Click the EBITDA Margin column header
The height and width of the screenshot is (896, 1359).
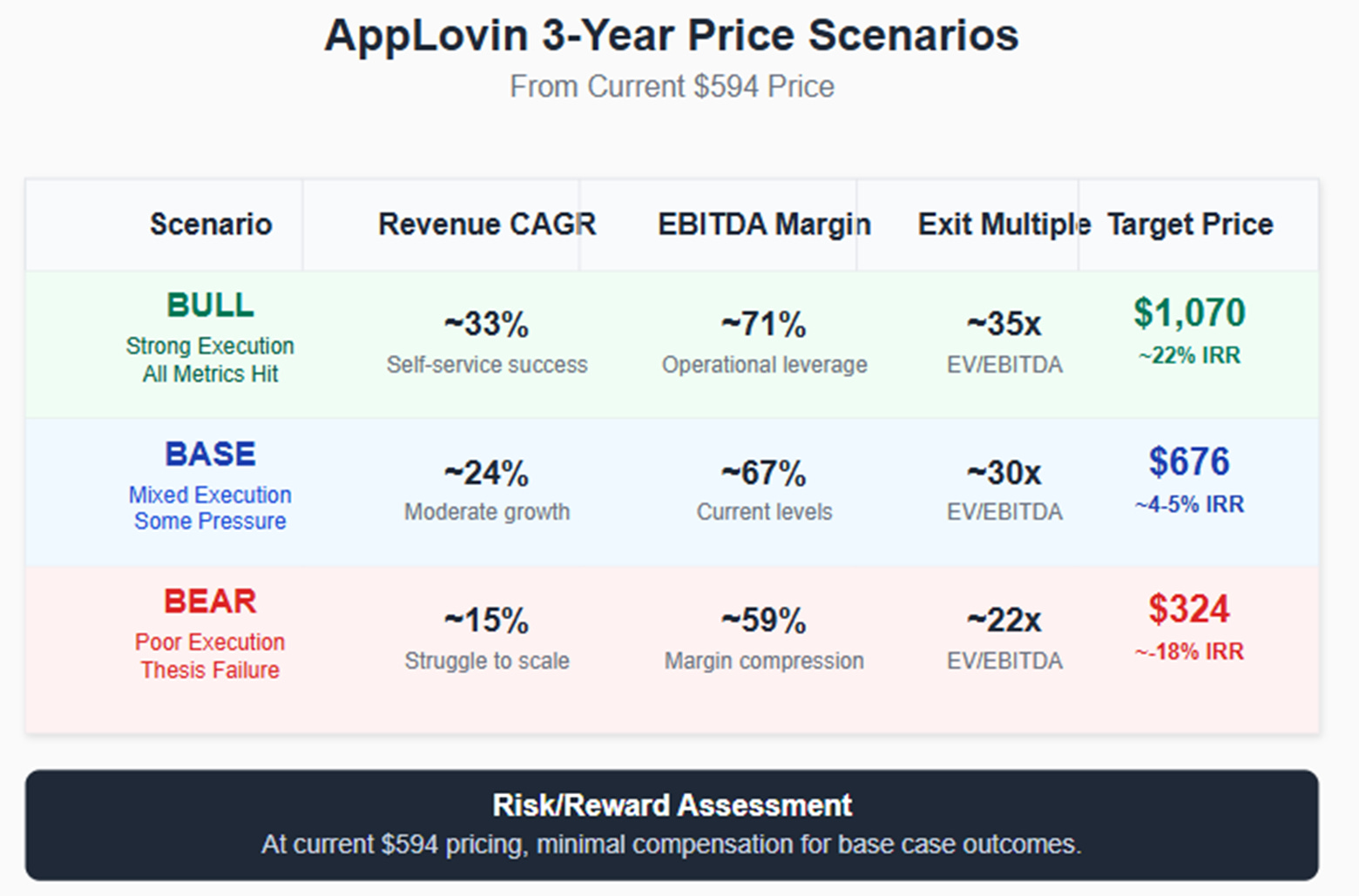pos(764,224)
